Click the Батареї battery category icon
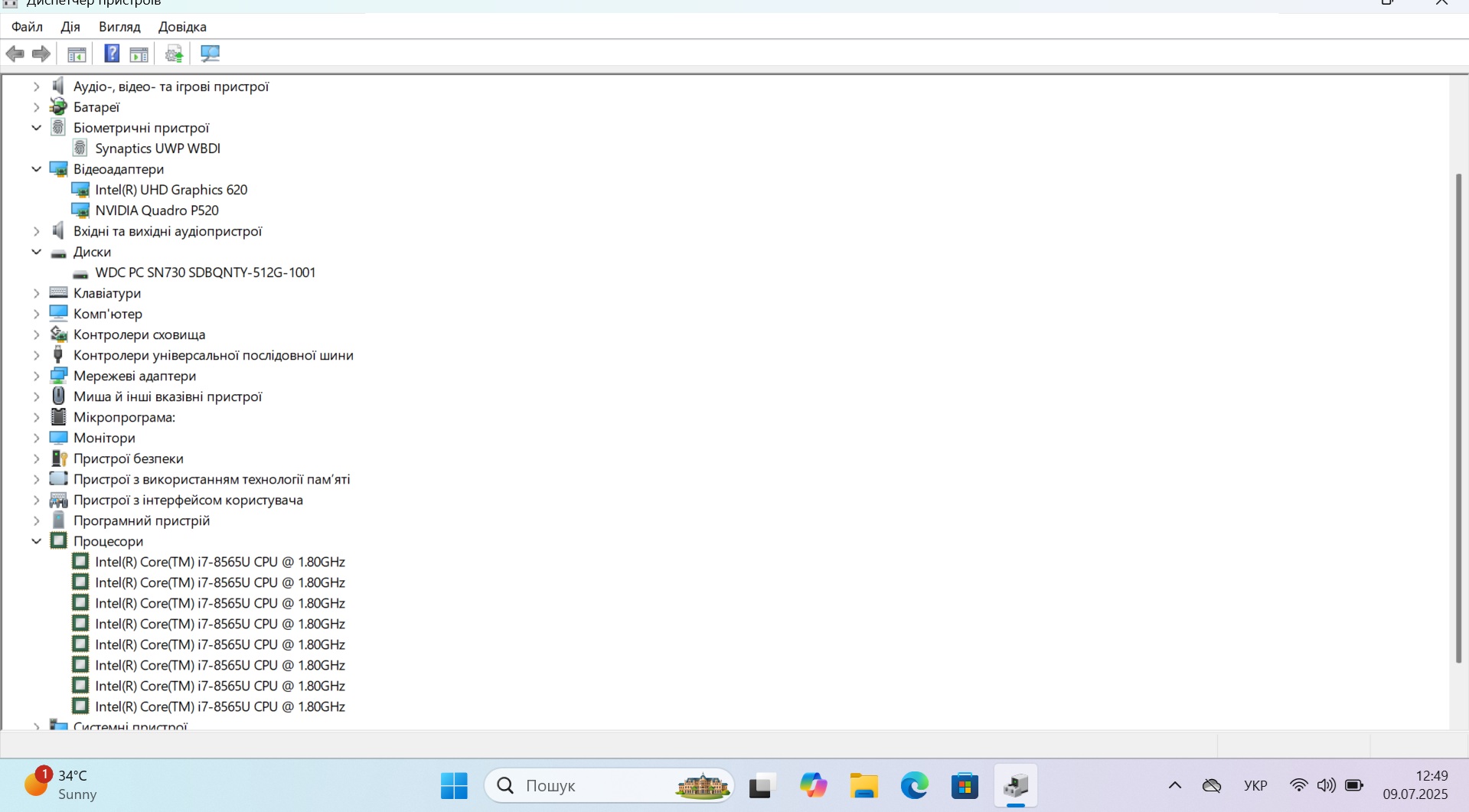 click(58, 106)
